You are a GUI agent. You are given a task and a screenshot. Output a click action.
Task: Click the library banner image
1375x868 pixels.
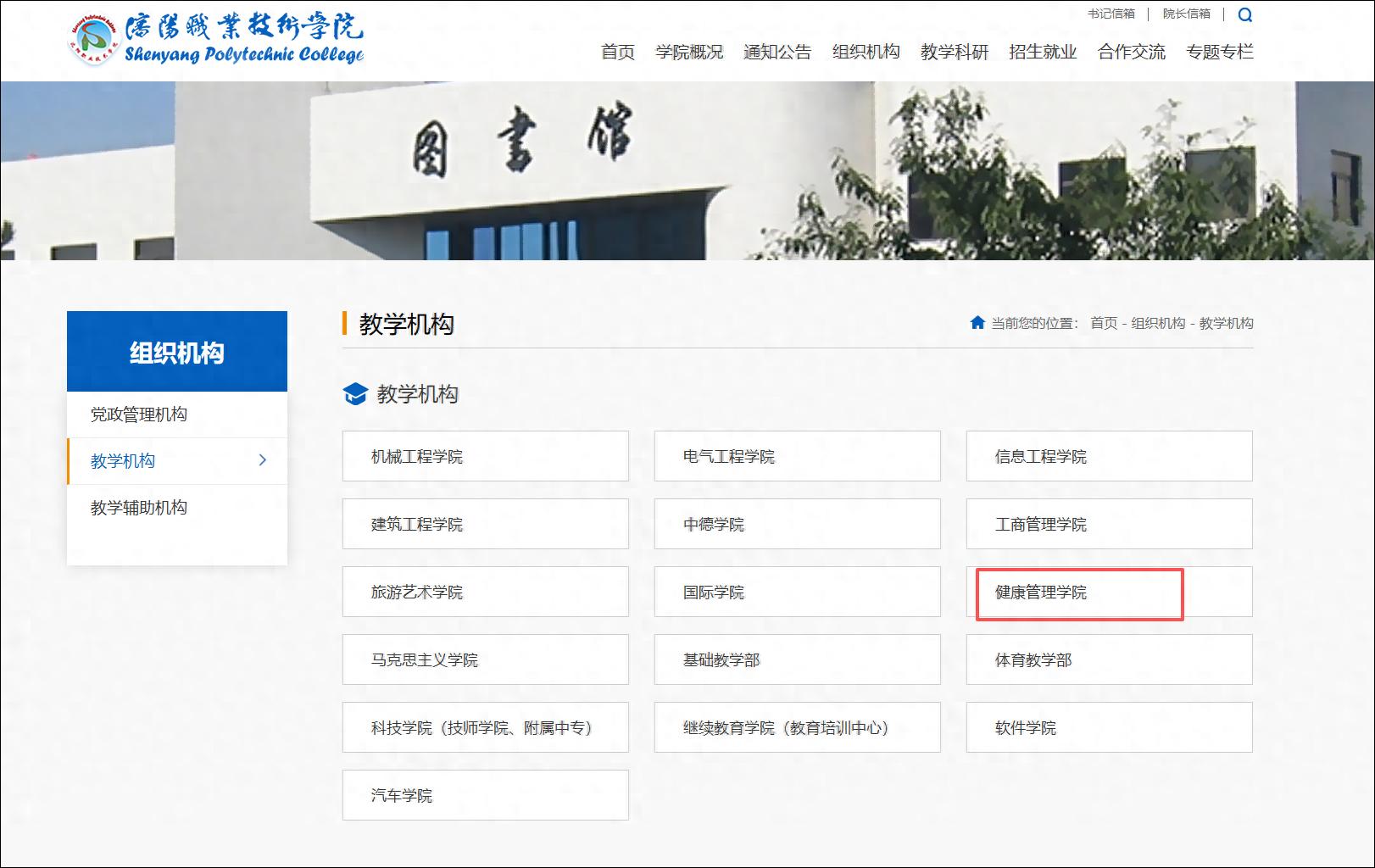tap(687, 170)
